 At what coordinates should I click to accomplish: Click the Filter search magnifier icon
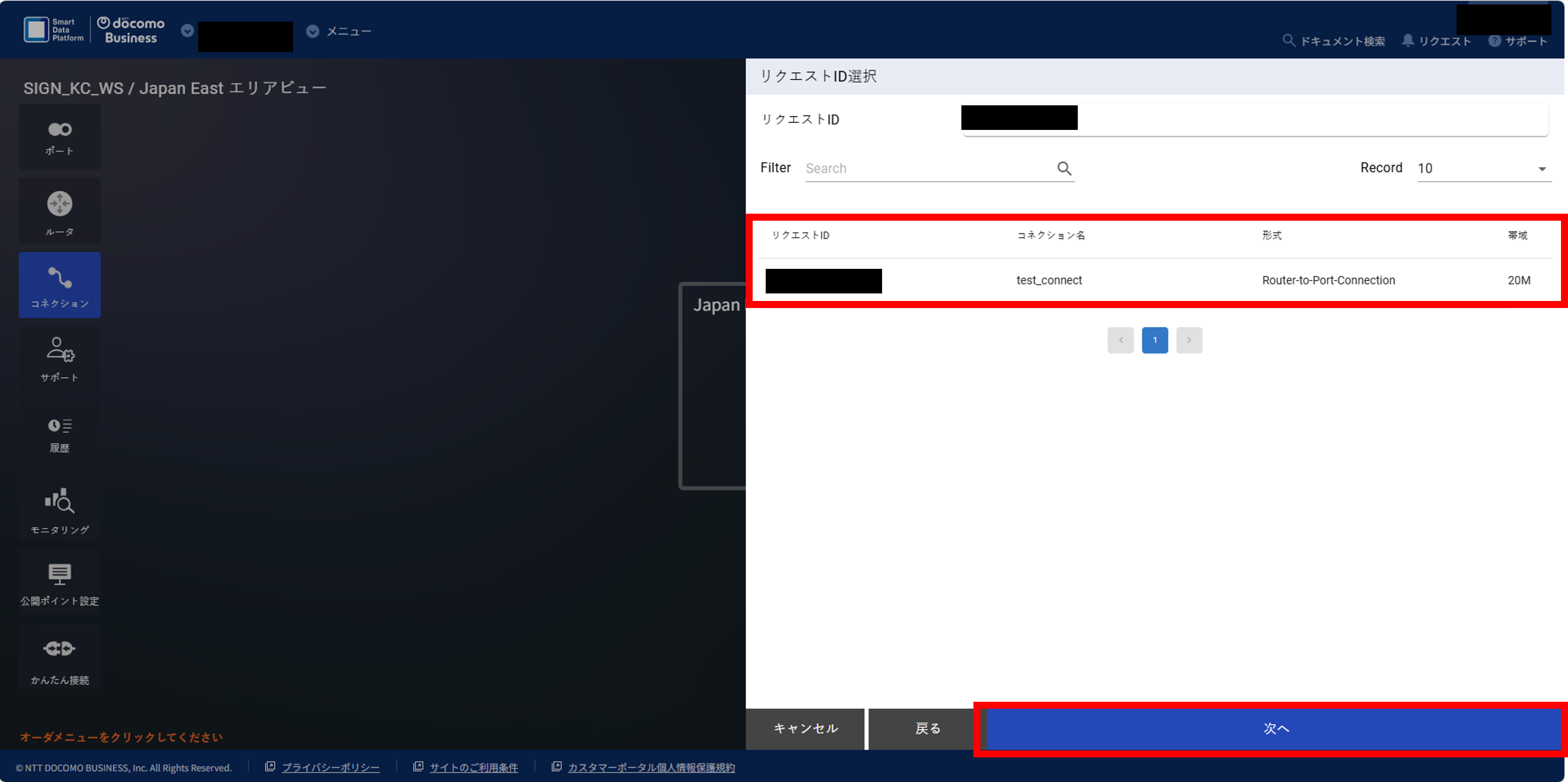click(x=1064, y=169)
